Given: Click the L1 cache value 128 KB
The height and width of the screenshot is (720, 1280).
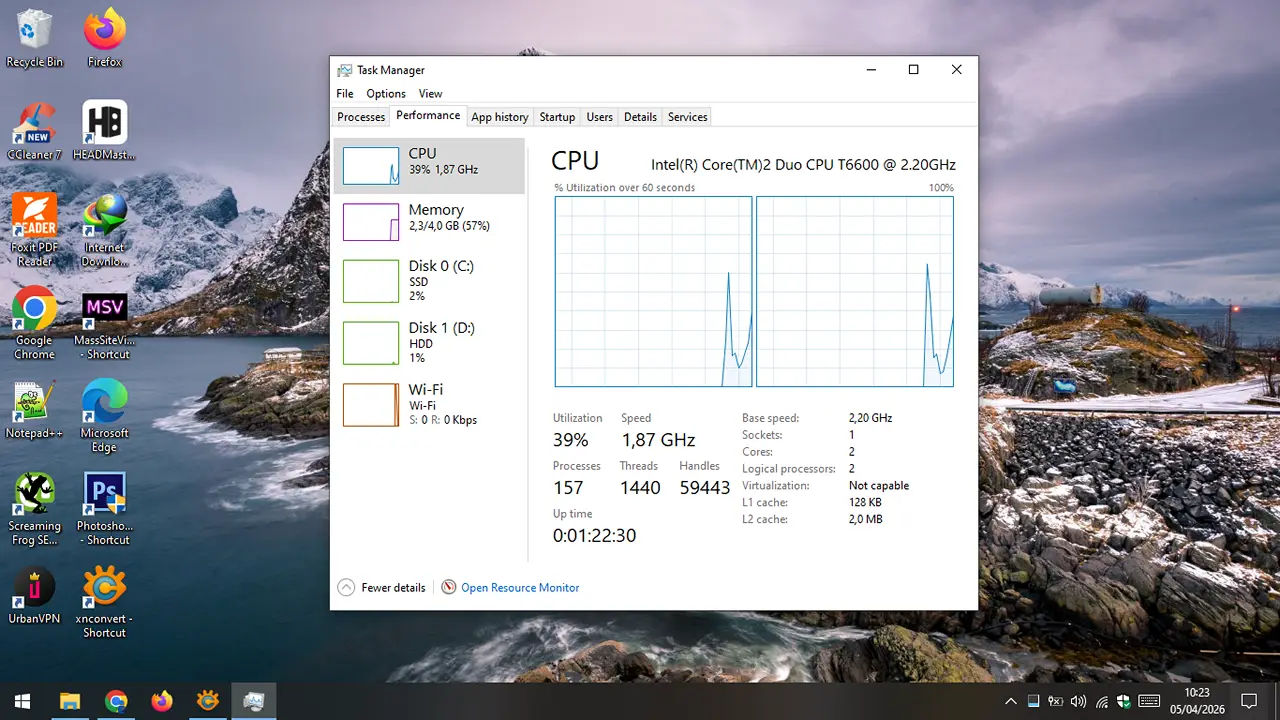Looking at the screenshot, I should click(865, 503).
